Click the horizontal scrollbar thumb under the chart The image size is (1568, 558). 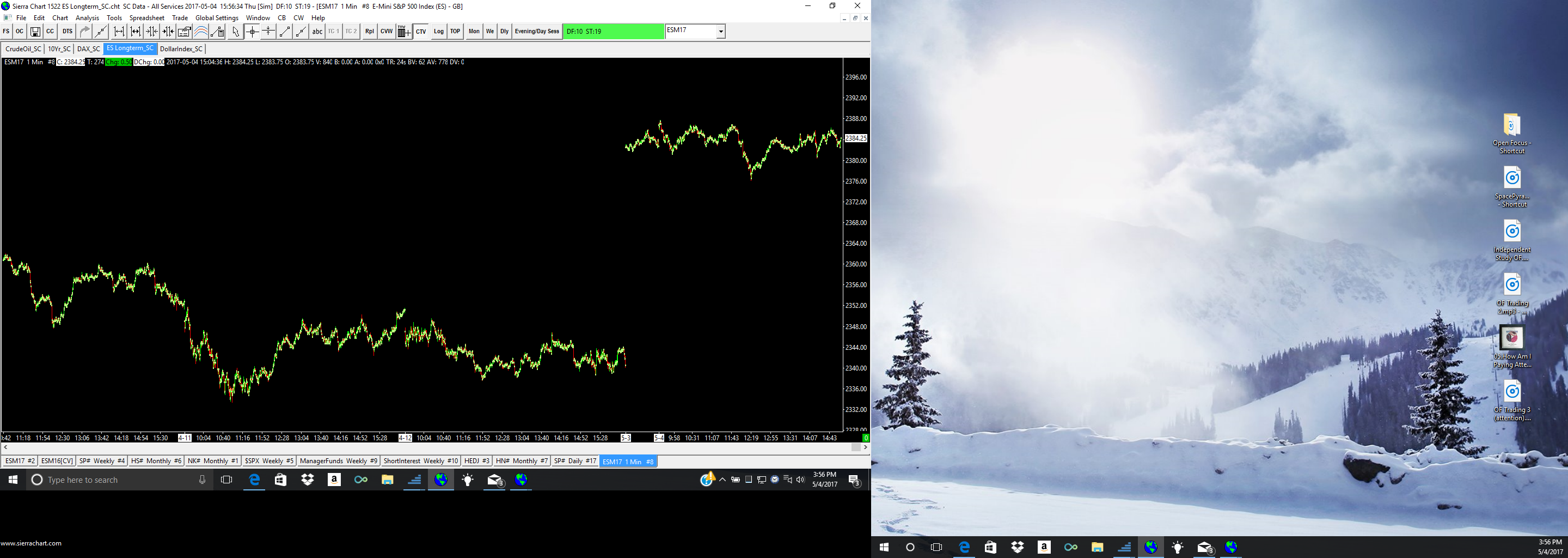coord(856,447)
